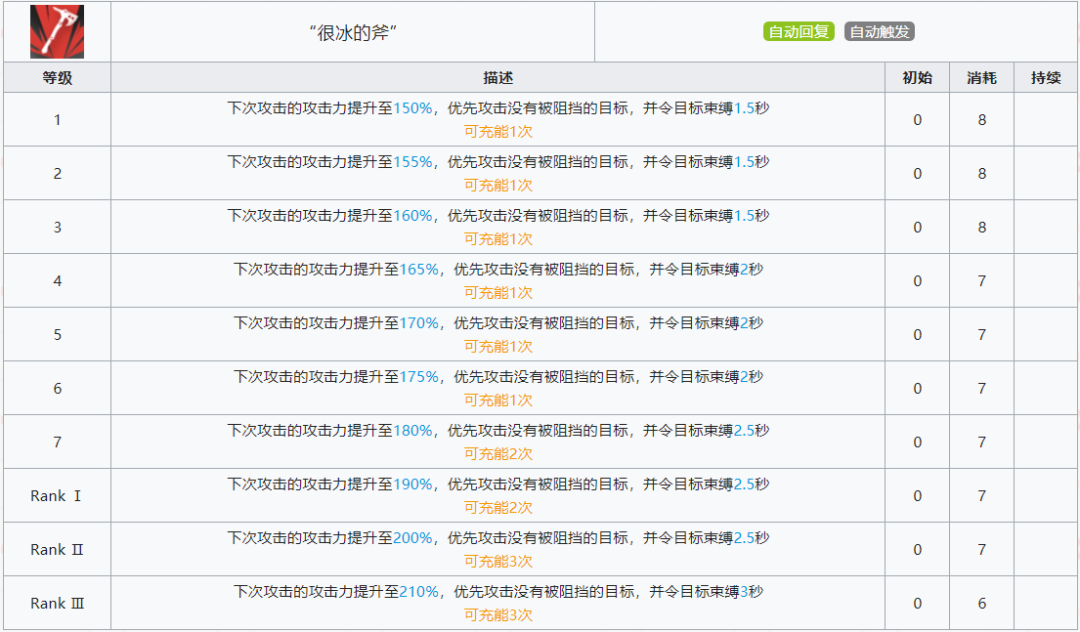Click the 190% attack value
This screenshot has height=632, width=1080.
413,484
